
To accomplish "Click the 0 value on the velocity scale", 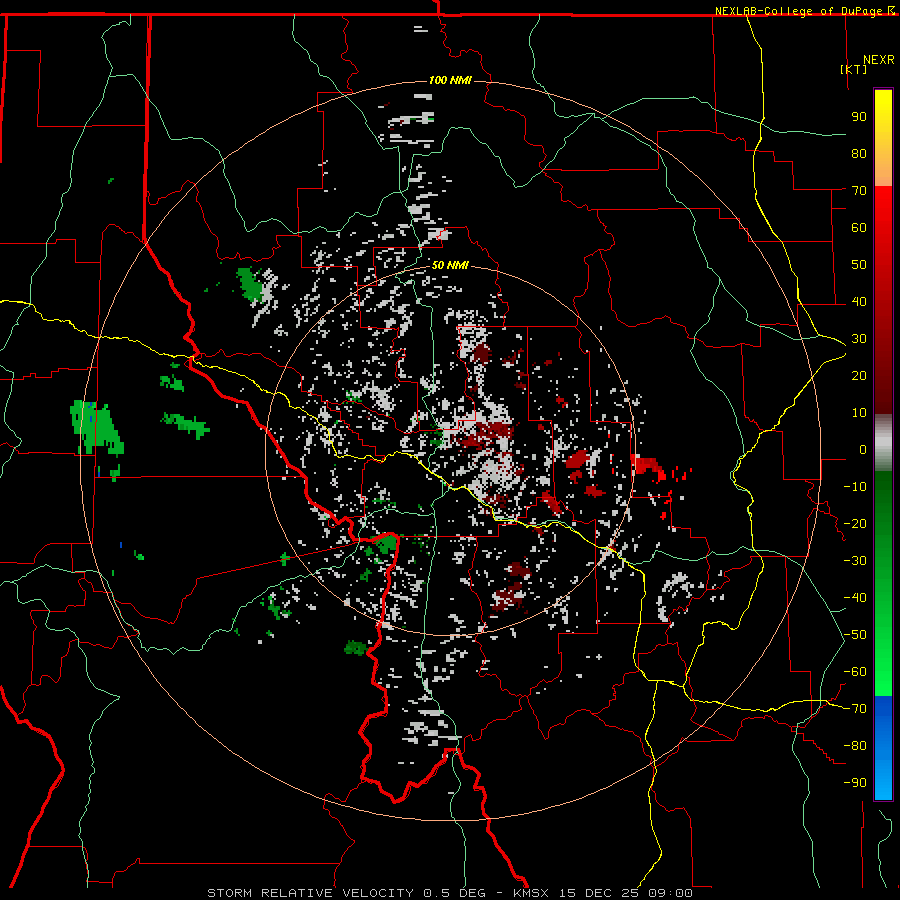I will pos(863,449).
